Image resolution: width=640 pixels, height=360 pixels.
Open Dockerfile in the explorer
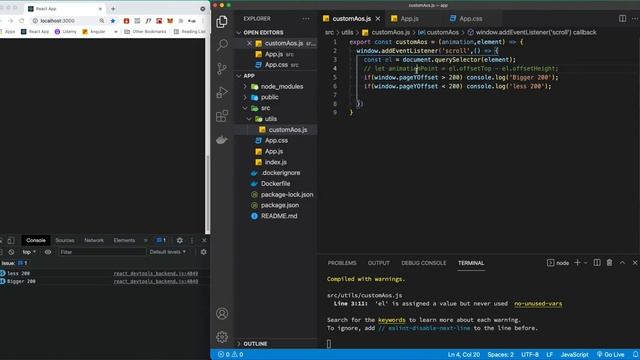275,184
